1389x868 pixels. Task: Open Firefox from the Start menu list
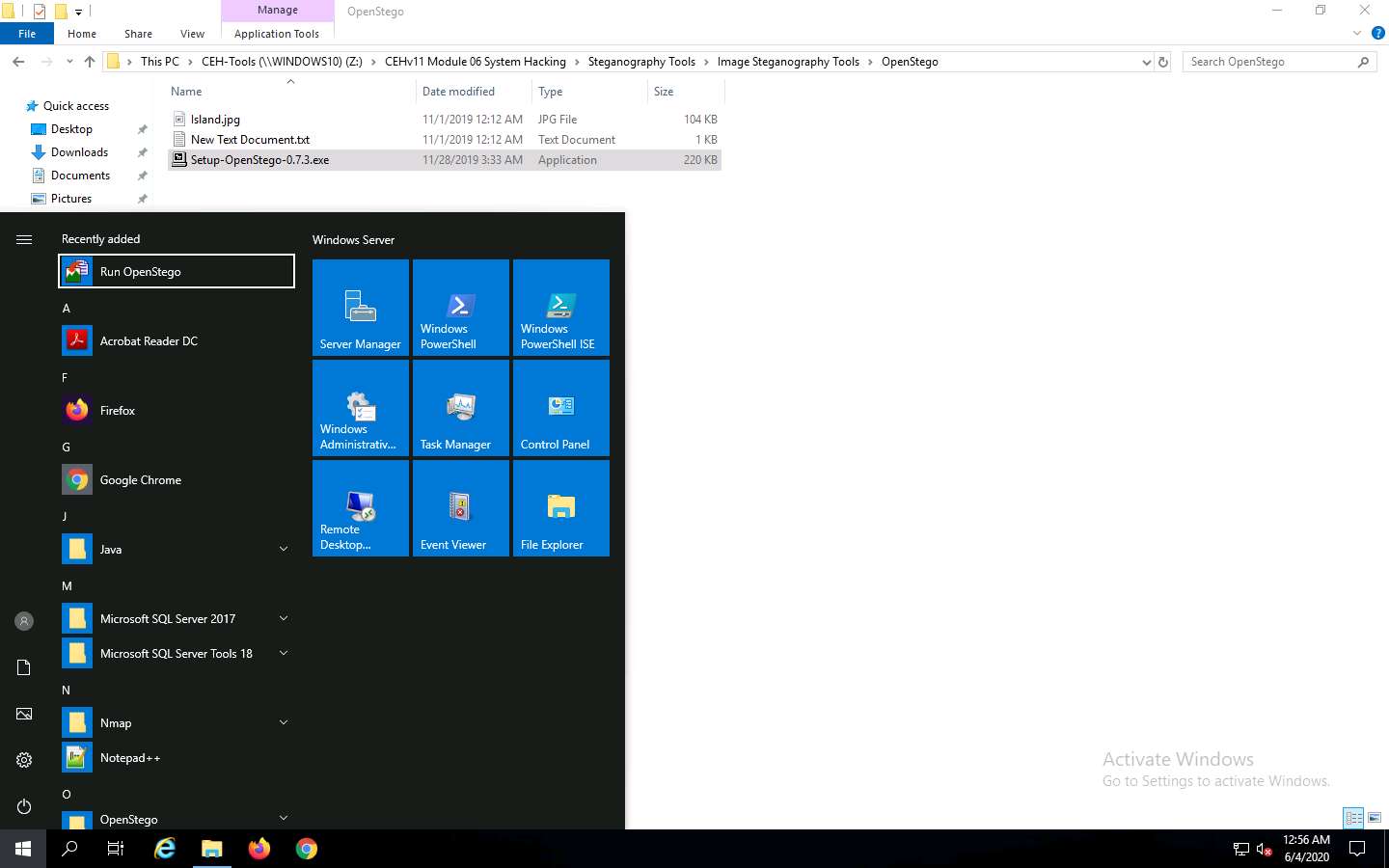[177, 410]
